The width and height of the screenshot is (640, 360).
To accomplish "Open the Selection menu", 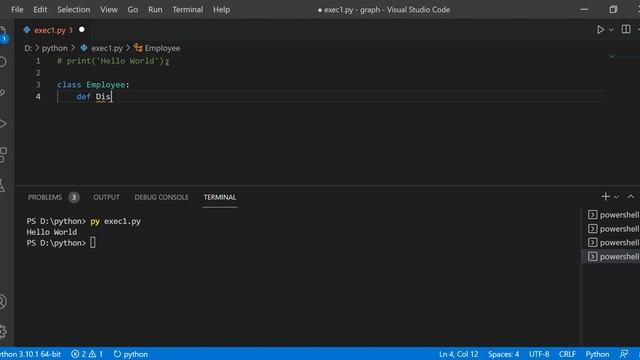I will coord(73,9).
